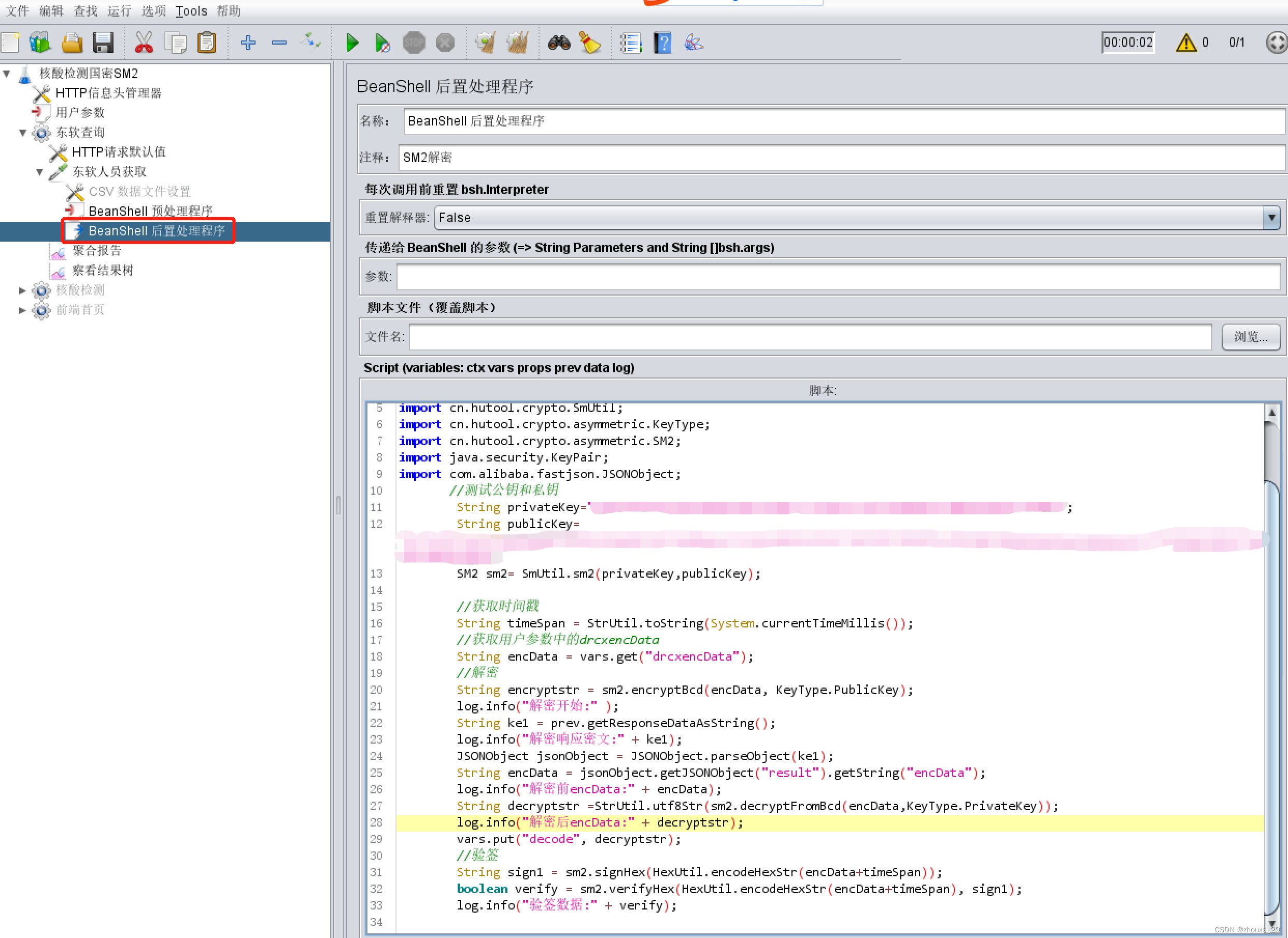The width and height of the screenshot is (1288, 938).
Task: Select BeanShell 预处理程序 node
Action: pos(150,212)
